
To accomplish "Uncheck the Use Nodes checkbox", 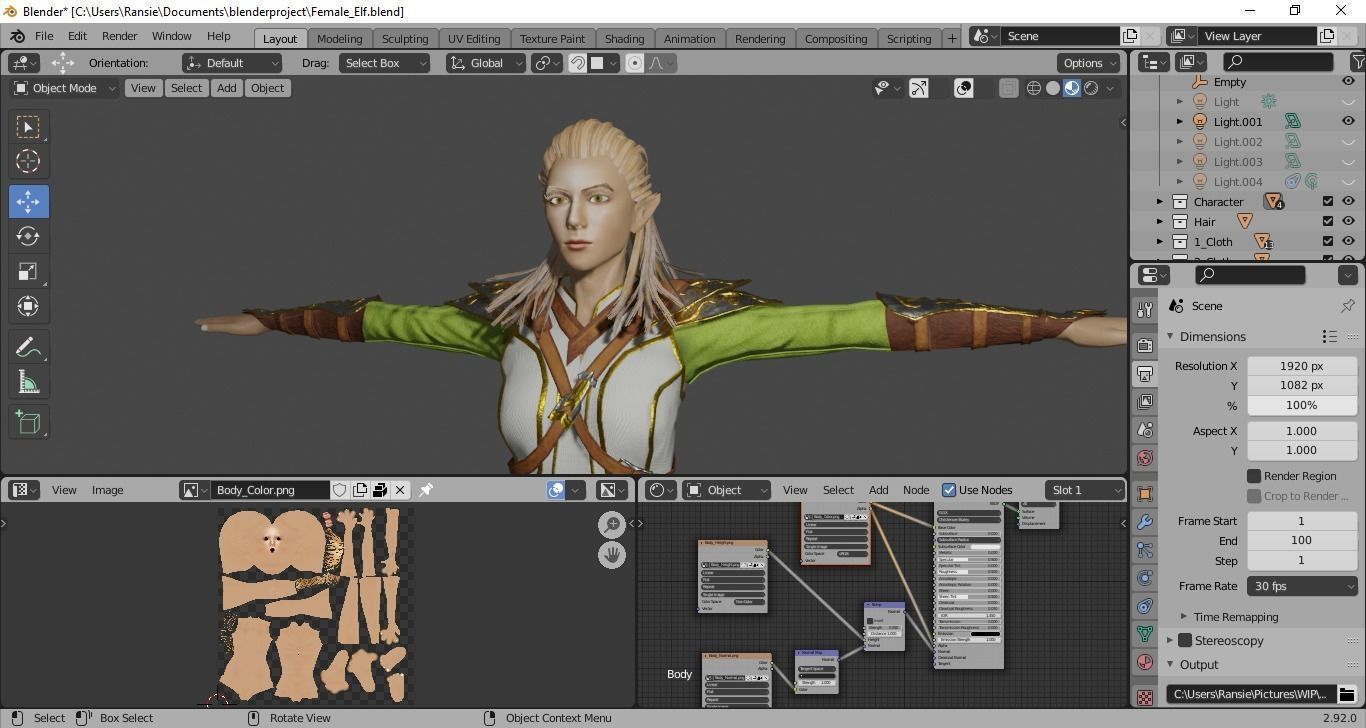I will point(949,490).
